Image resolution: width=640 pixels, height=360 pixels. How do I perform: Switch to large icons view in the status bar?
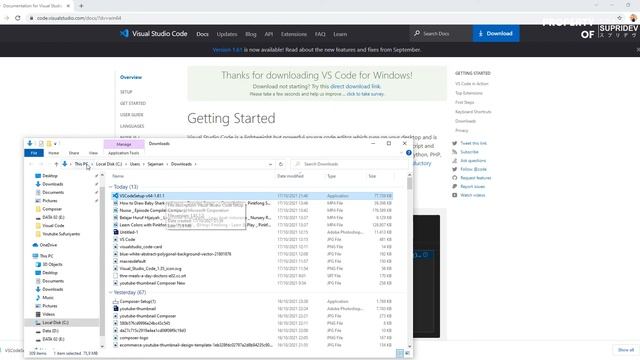pos(407,353)
